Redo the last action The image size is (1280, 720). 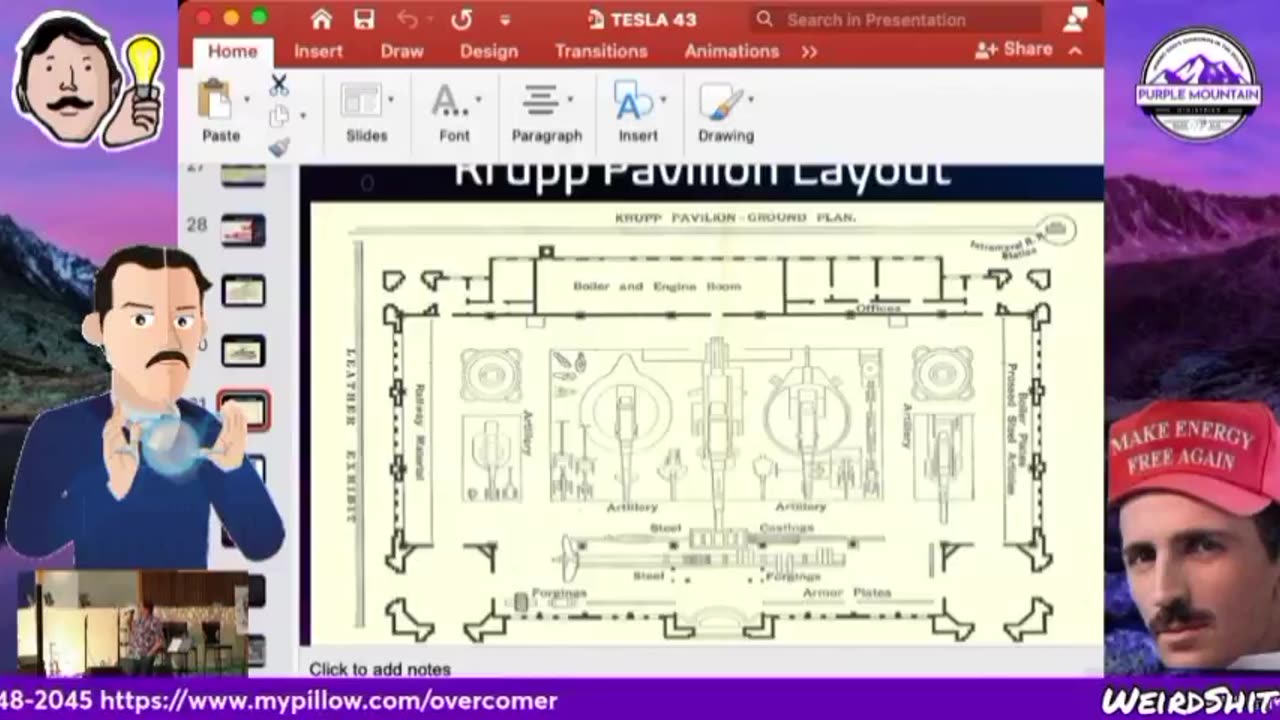(x=461, y=19)
